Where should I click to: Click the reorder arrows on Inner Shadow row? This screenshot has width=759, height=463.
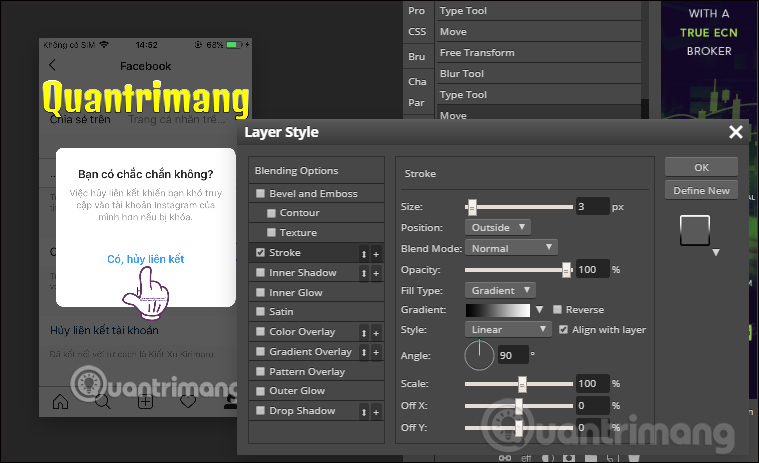coord(364,274)
